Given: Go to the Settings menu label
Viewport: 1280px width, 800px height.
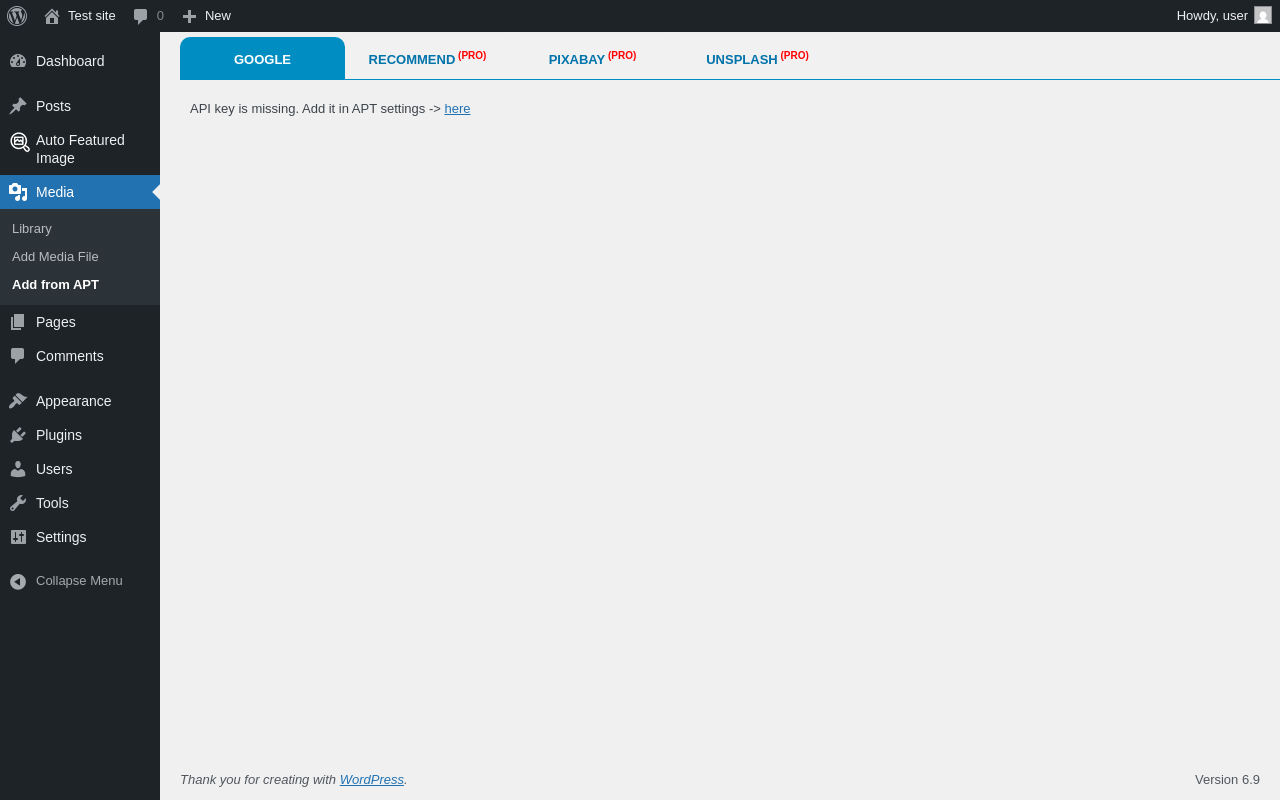Looking at the screenshot, I should point(61,537).
